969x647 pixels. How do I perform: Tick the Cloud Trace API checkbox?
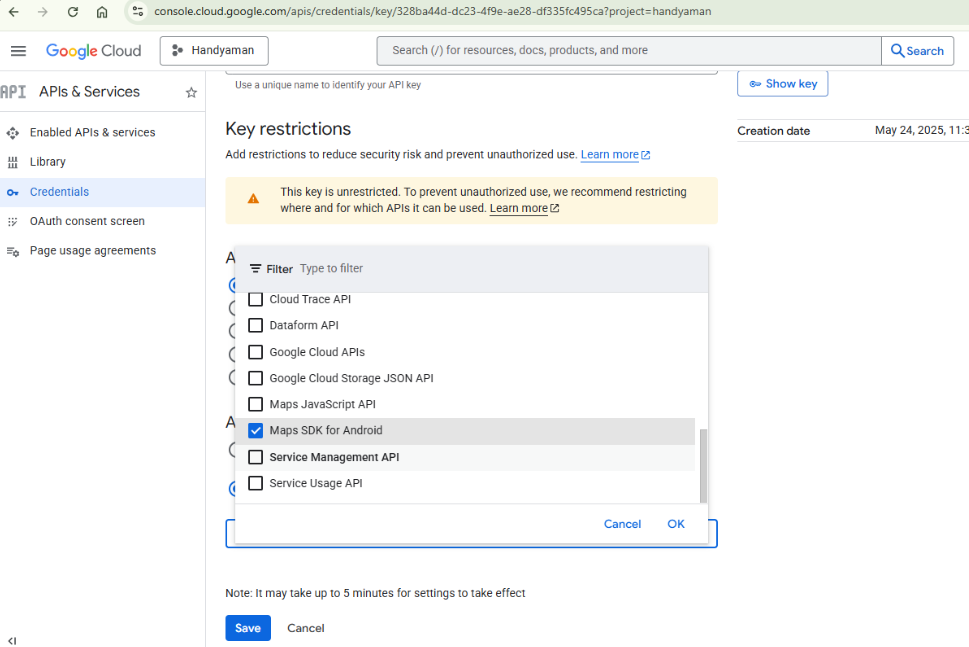click(256, 300)
